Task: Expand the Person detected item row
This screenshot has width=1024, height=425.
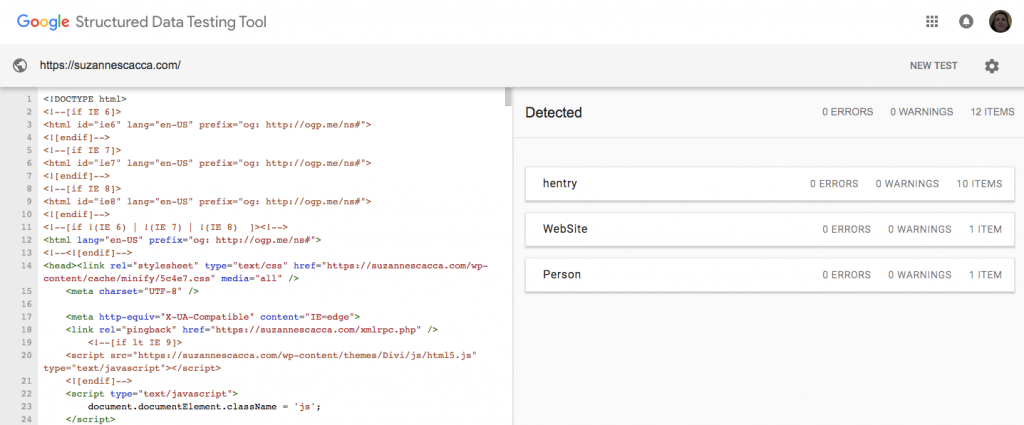Action: [769, 275]
